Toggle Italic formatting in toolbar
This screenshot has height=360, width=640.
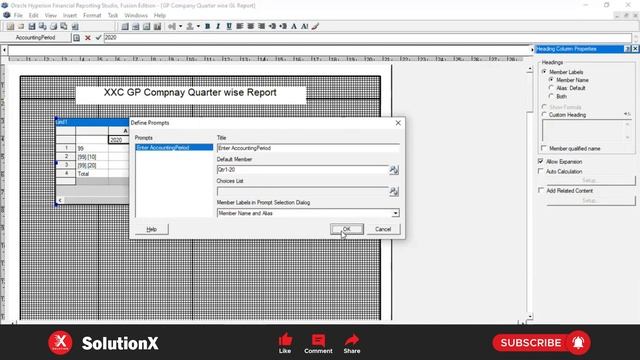coord(218,27)
